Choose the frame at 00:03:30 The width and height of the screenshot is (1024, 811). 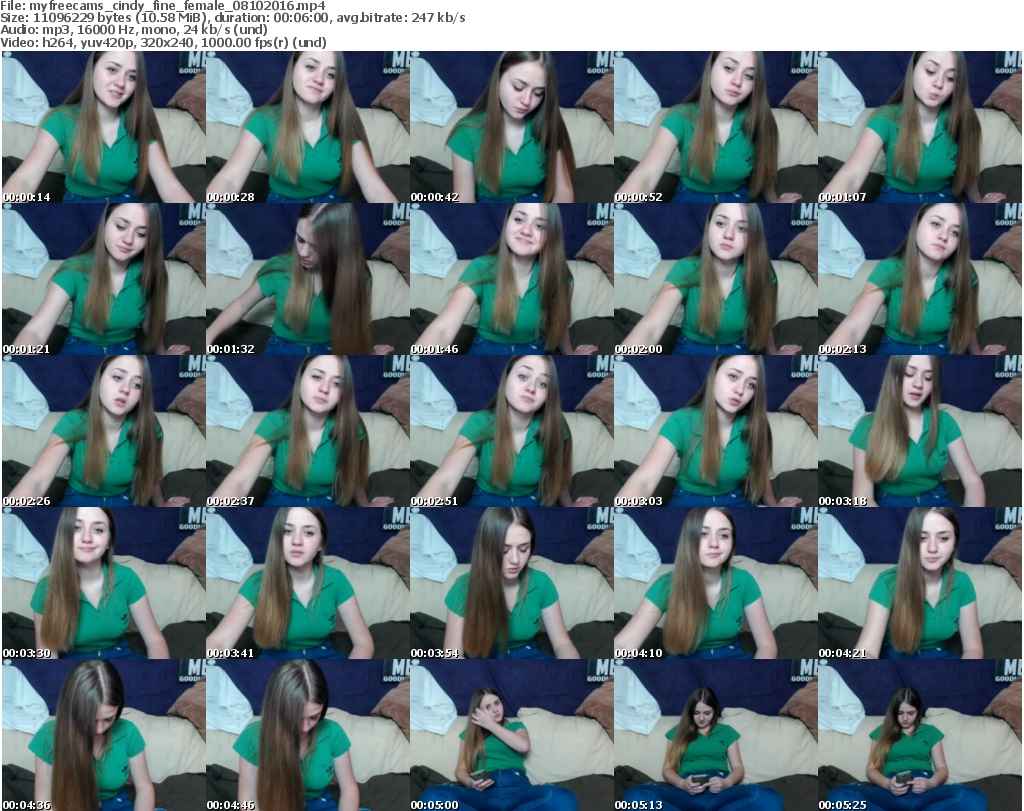click(103, 583)
